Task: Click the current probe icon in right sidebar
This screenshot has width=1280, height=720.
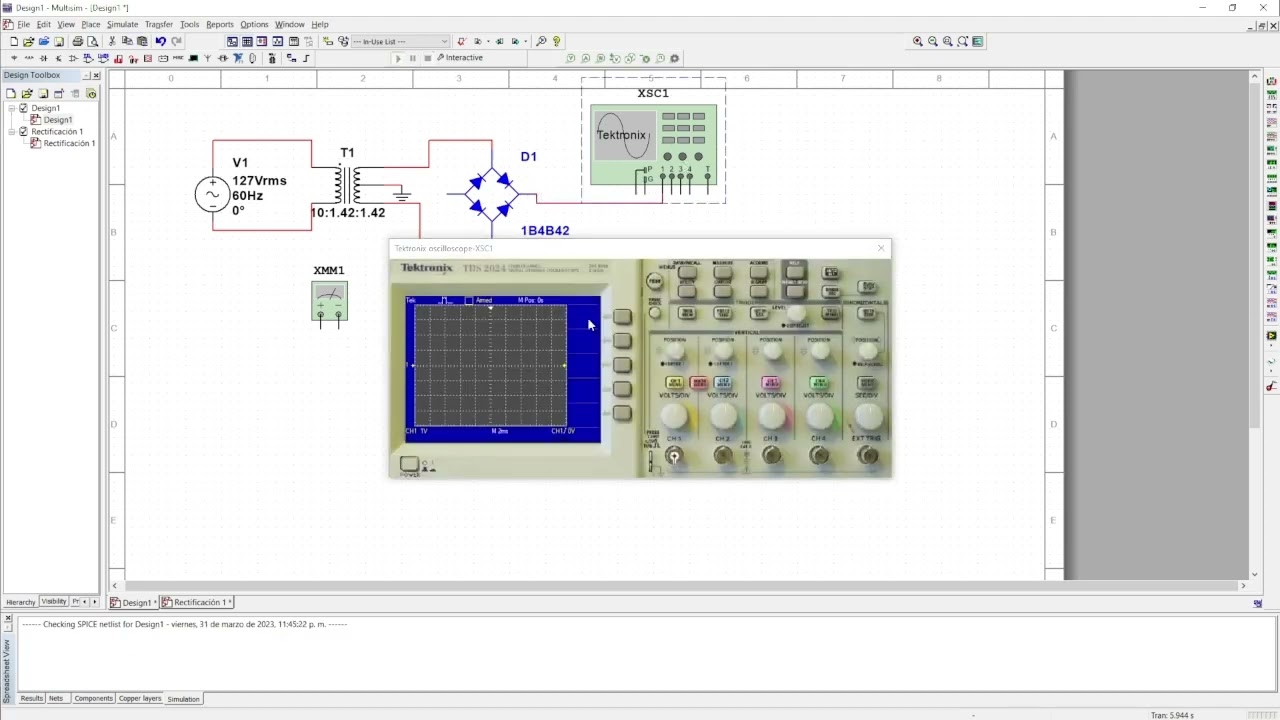Action: click(x=1272, y=386)
